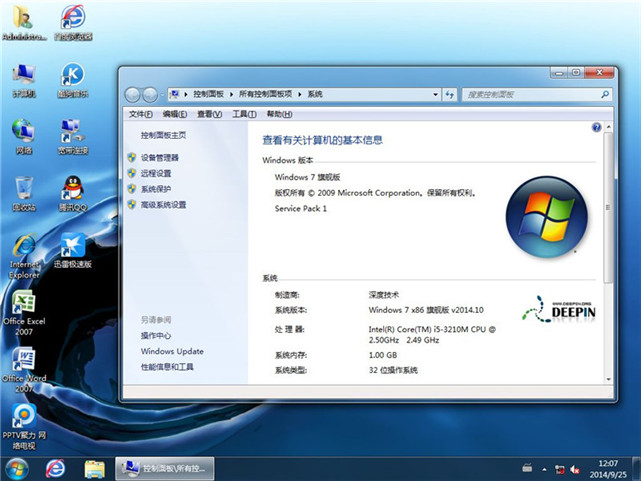The height and width of the screenshot is (481, 641).
Task: Click the 查看有关计算机的基本信息 heading
Action: click(323, 140)
